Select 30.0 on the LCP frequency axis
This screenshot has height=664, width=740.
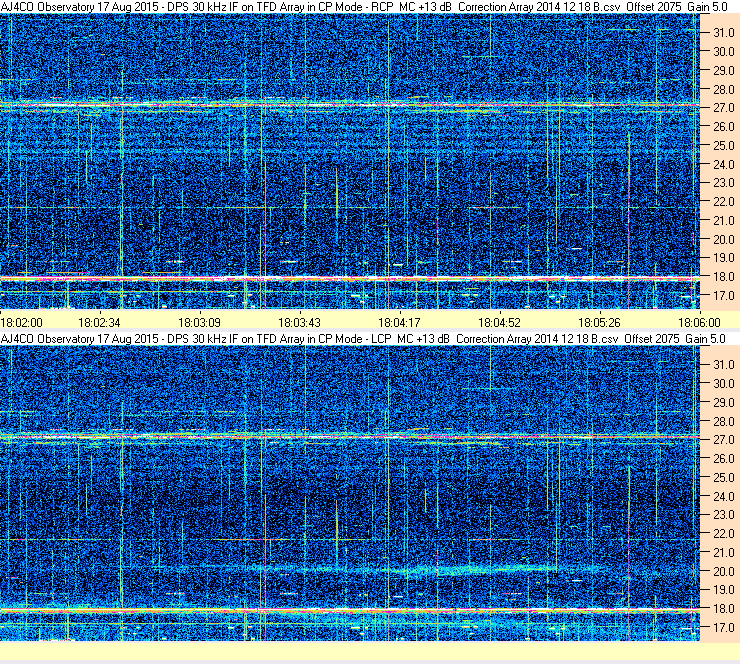723,384
